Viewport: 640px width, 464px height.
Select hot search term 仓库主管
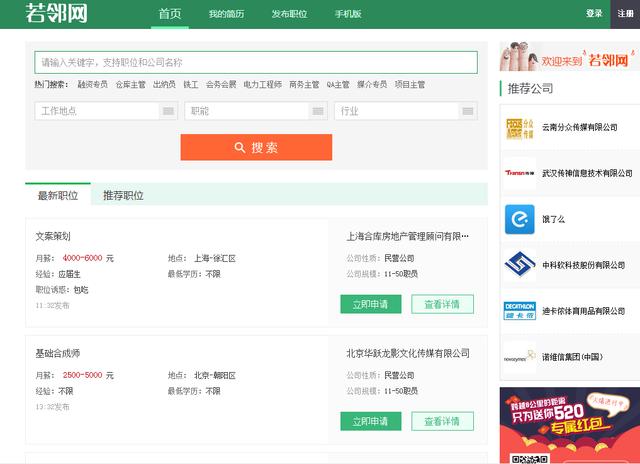coord(131,84)
